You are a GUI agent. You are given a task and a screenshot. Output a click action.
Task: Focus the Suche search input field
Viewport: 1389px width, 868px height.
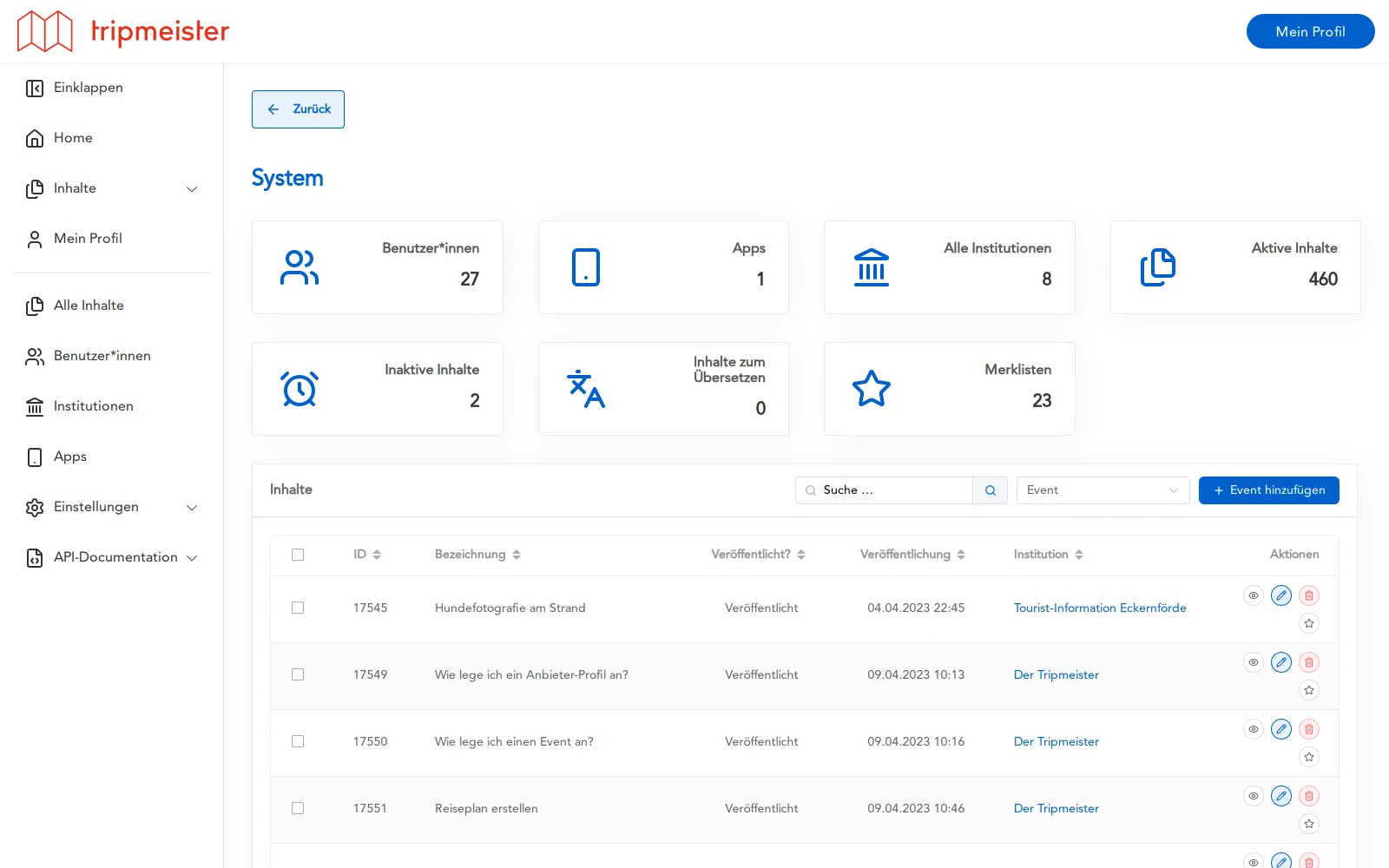pyautogui.click(x=884, y=490)
